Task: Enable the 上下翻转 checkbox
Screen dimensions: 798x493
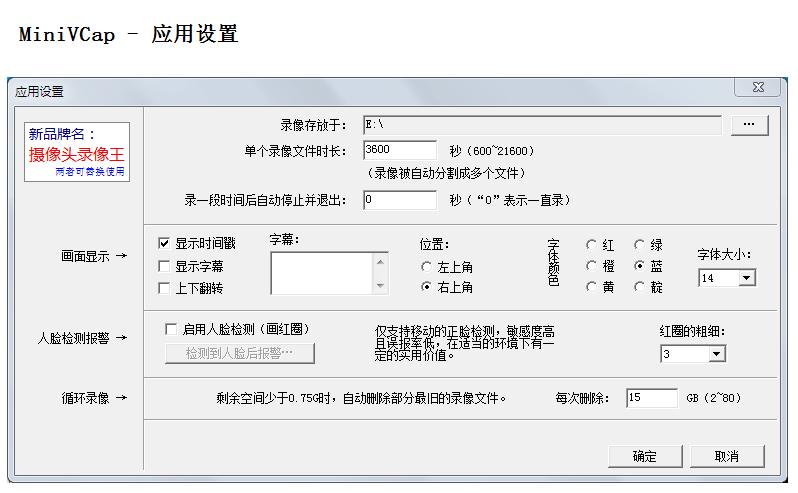Action: [164, 288]
